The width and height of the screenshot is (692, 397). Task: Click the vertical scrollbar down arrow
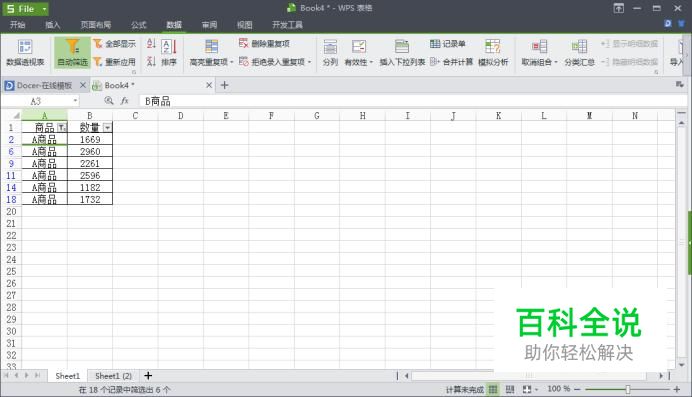click(681, 364)
